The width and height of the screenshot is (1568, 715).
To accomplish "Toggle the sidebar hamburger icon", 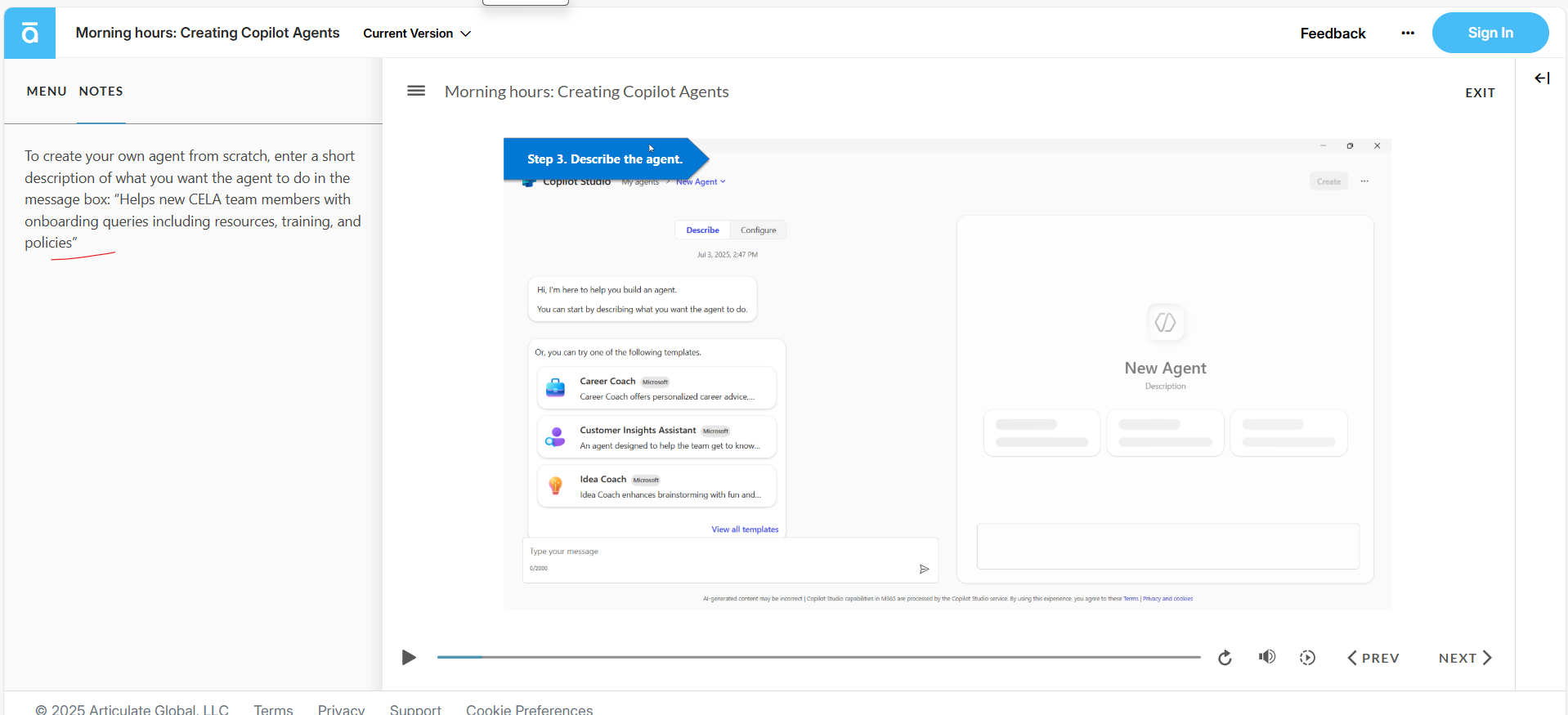I will (416, 91).
